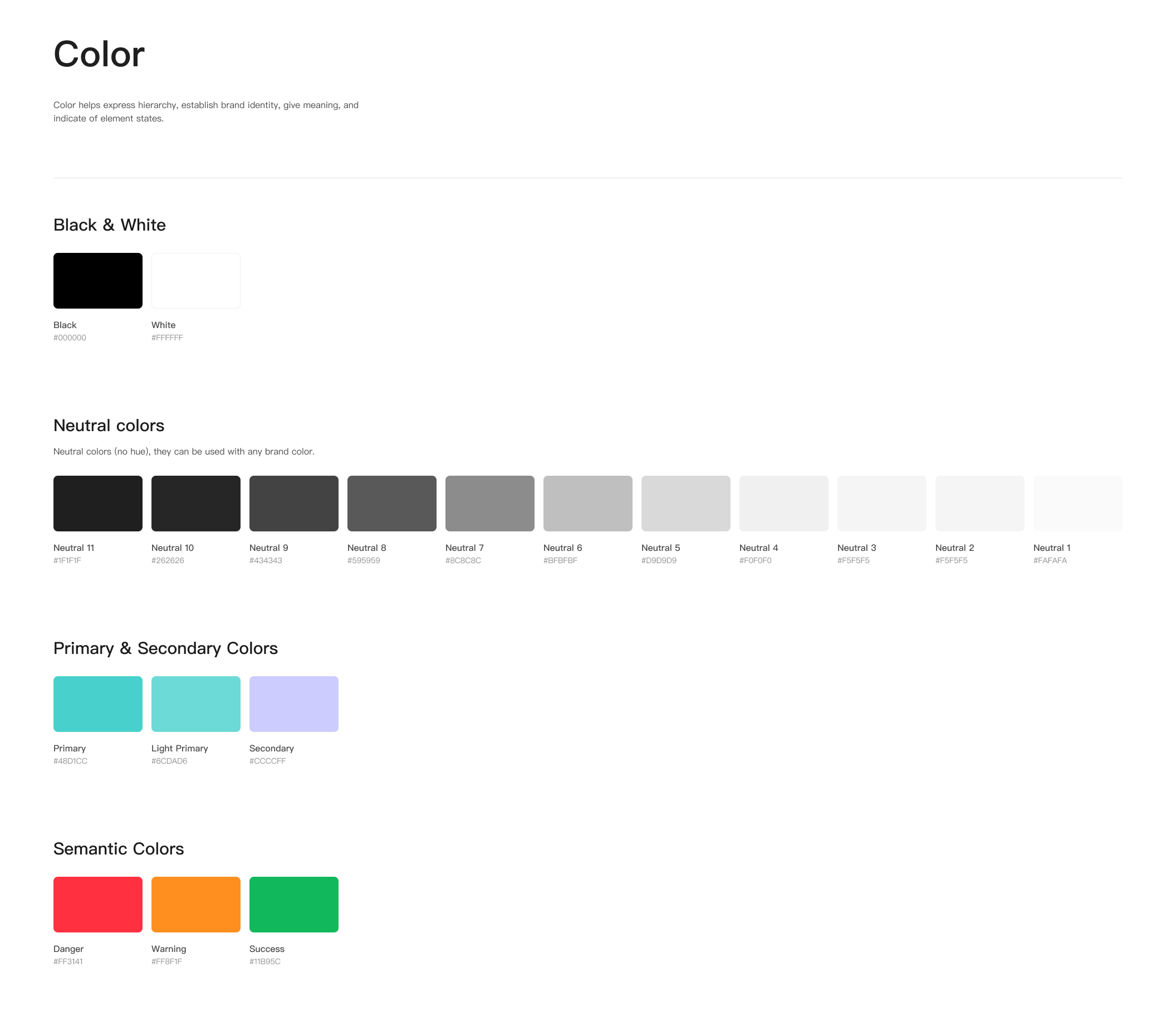Image resolution: width=1176 pixels, height=1016 pixels.
Task: Click the #48D1CC hex code text
Action: (x=70, y=761)
